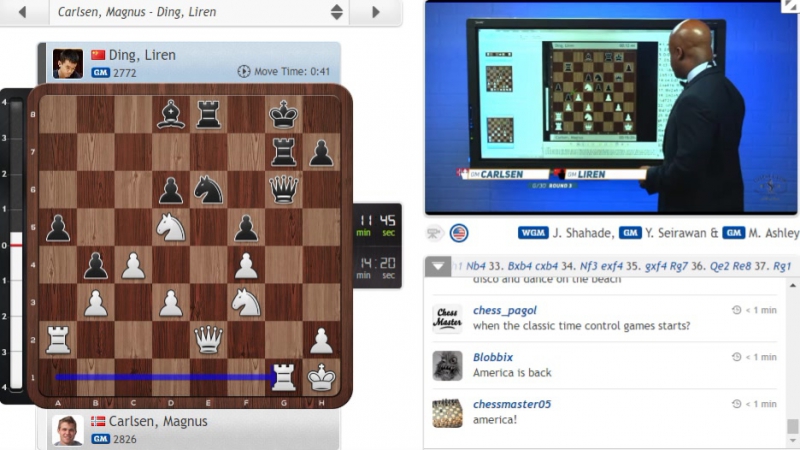Click the 11:45 top player clock
Image resolution: width=800 pixels, height=450 pixels.
(377, 225)
